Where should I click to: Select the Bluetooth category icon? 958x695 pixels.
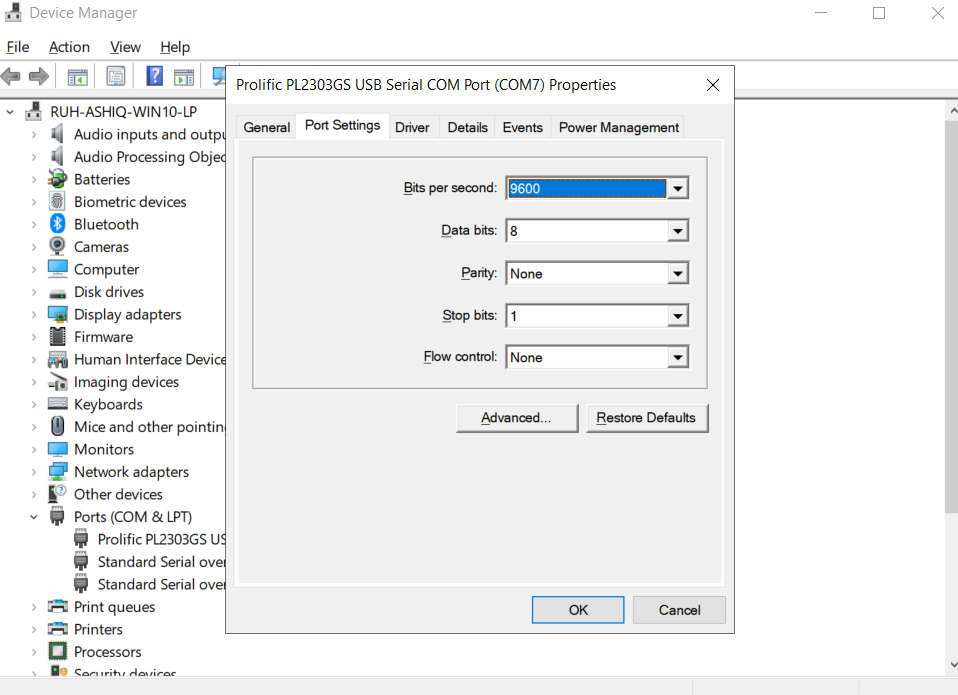[57, 224]
